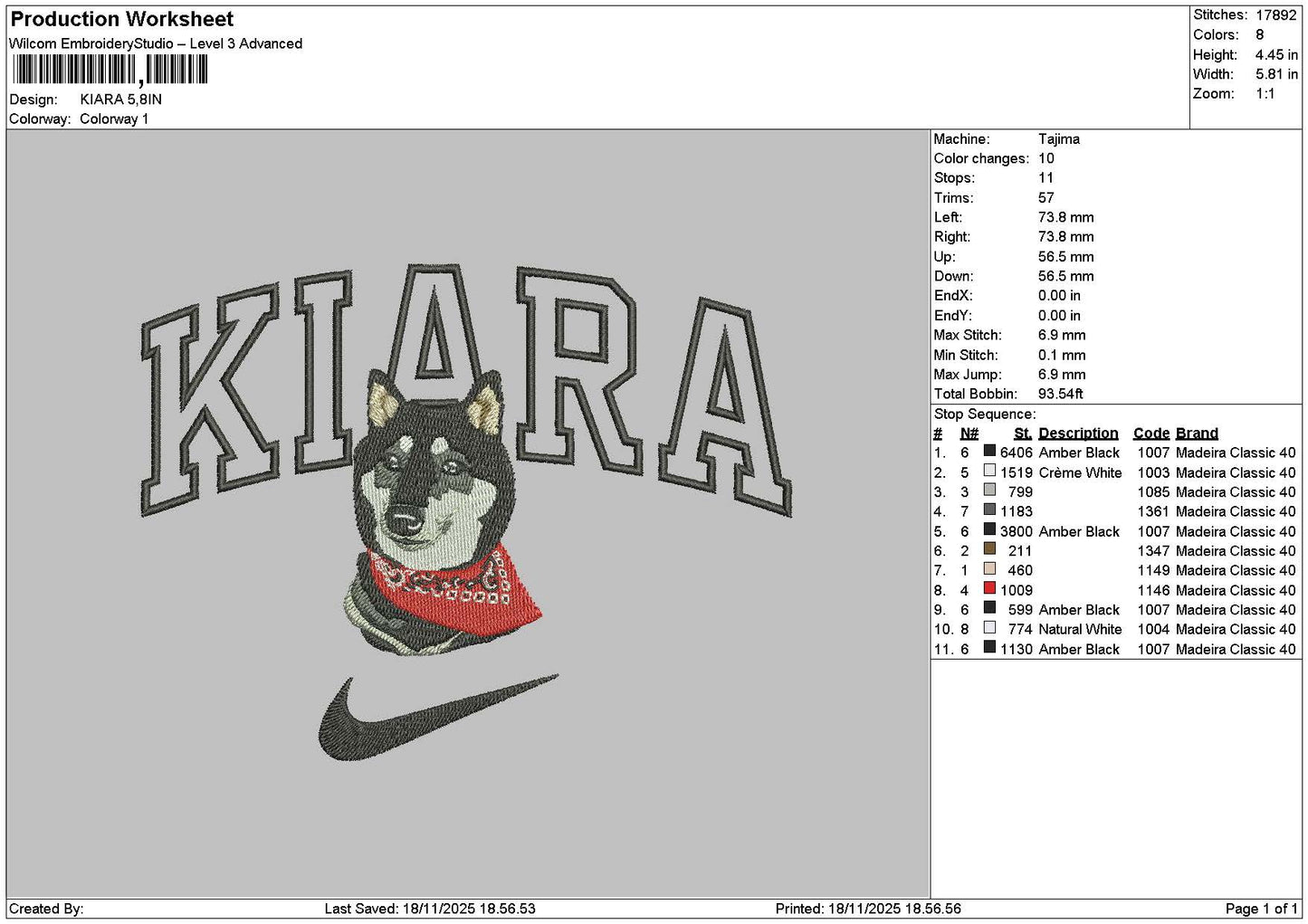Click the Min Stitch value 0.1 mm
This screenshot has width=1308, height=924.
coord(1062,355)
